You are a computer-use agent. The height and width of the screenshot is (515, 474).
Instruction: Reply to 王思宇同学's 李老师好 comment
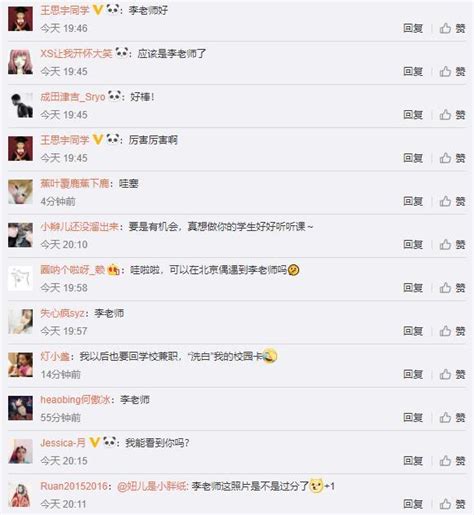tap(413, 28)
